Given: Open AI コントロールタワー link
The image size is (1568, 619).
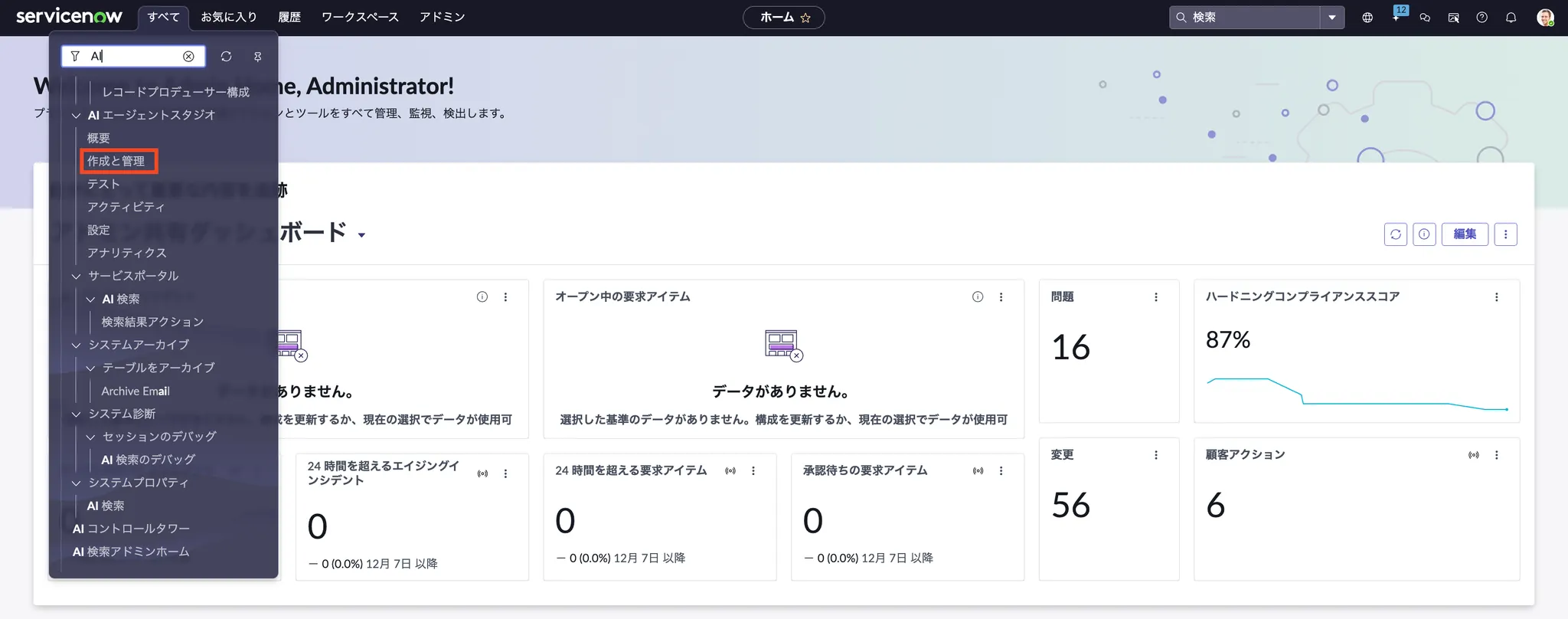Looking at the screenshot, I should coord(131,529).
